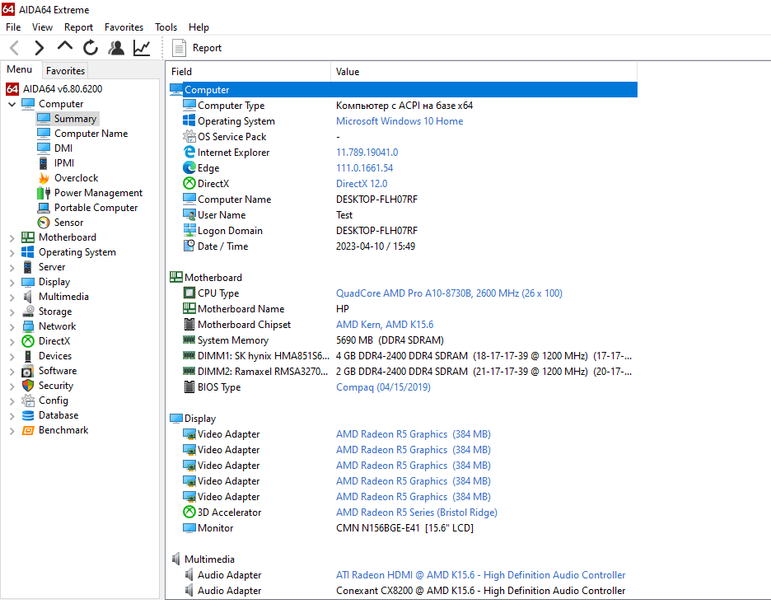Open the Help menu
Viewport: 771px width, 600px height.
199,27
